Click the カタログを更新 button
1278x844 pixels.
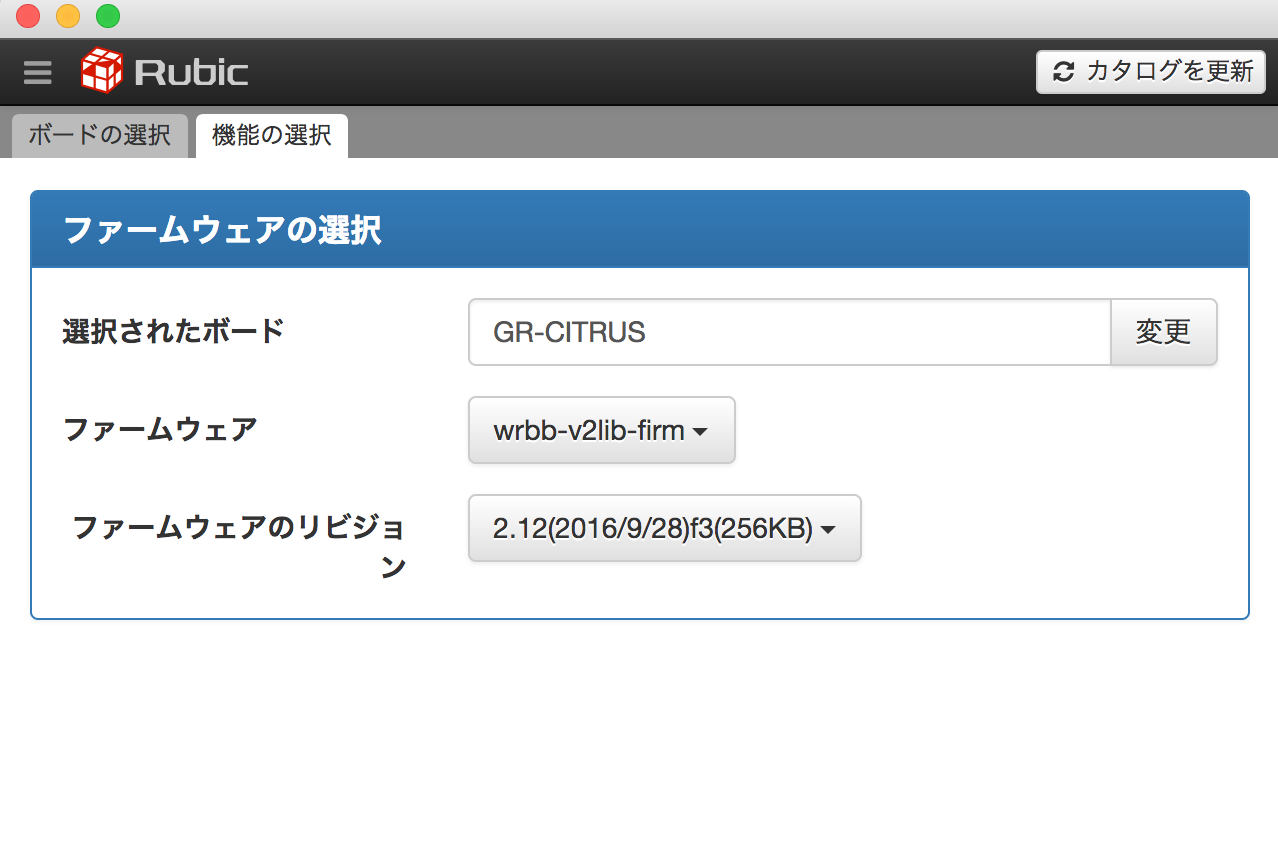[x=1150, y=71]
